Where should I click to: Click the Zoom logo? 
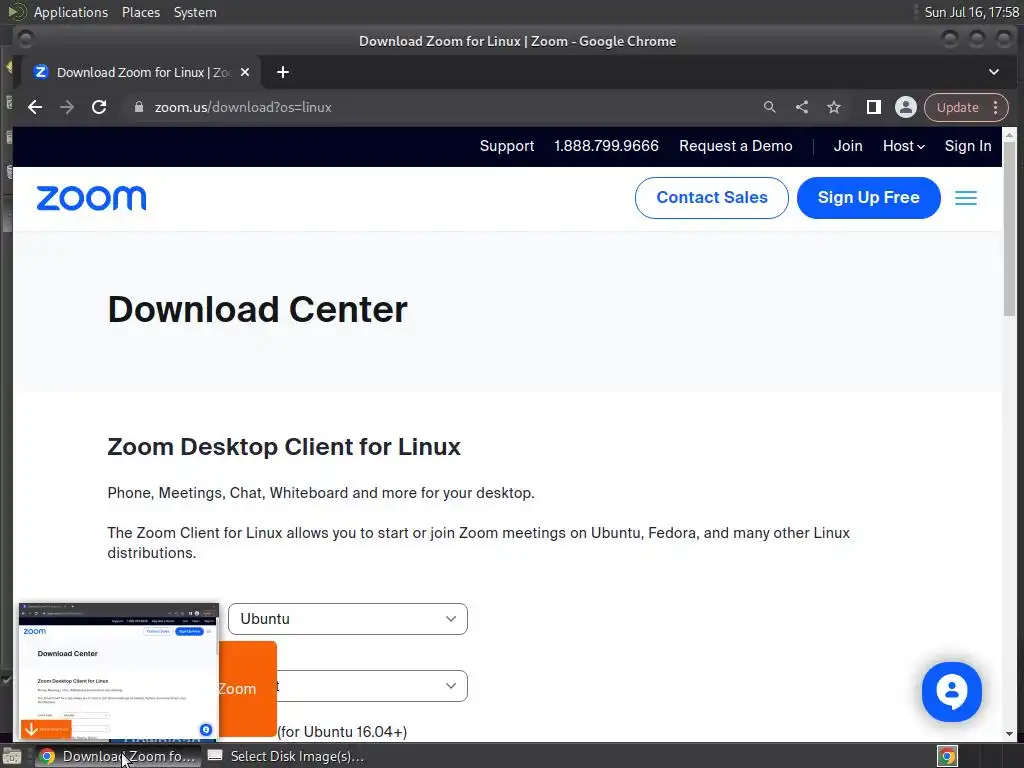click(x=91, y=198)
